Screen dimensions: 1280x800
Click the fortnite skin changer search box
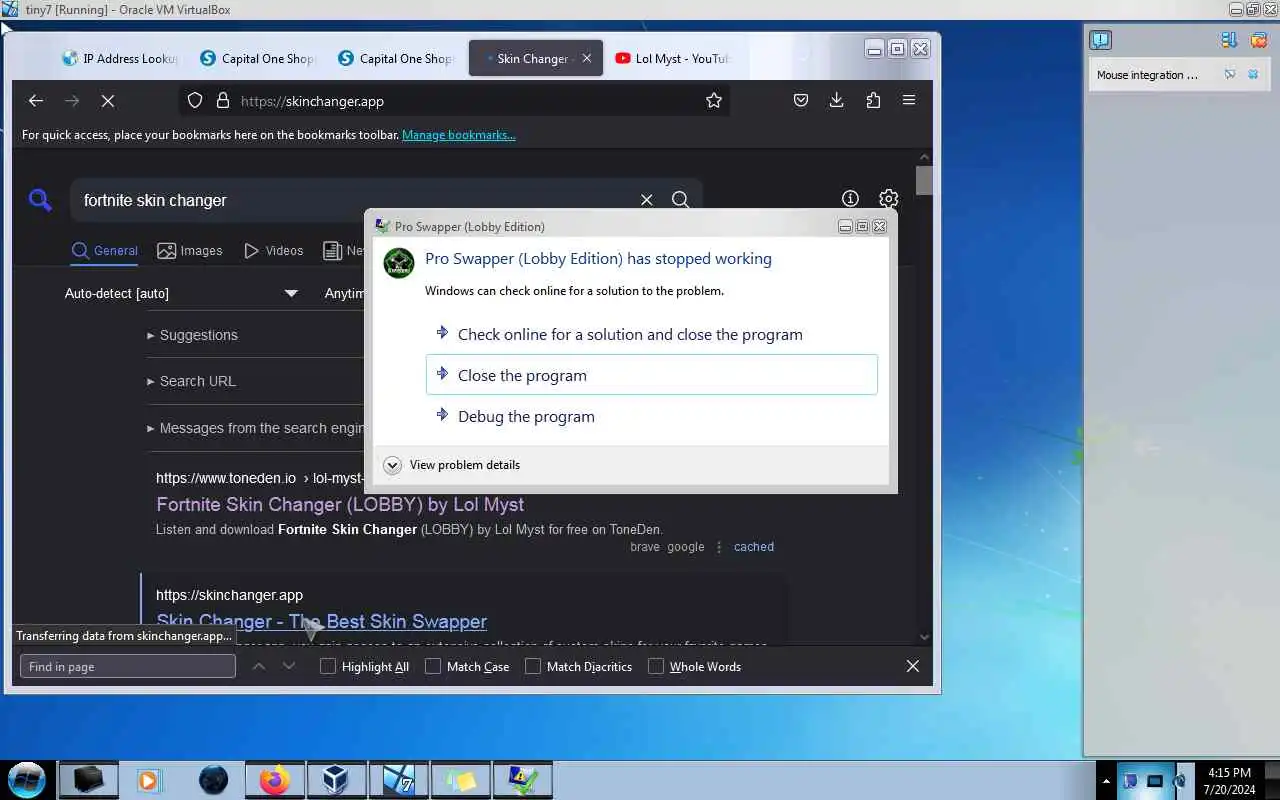[355, 200]
